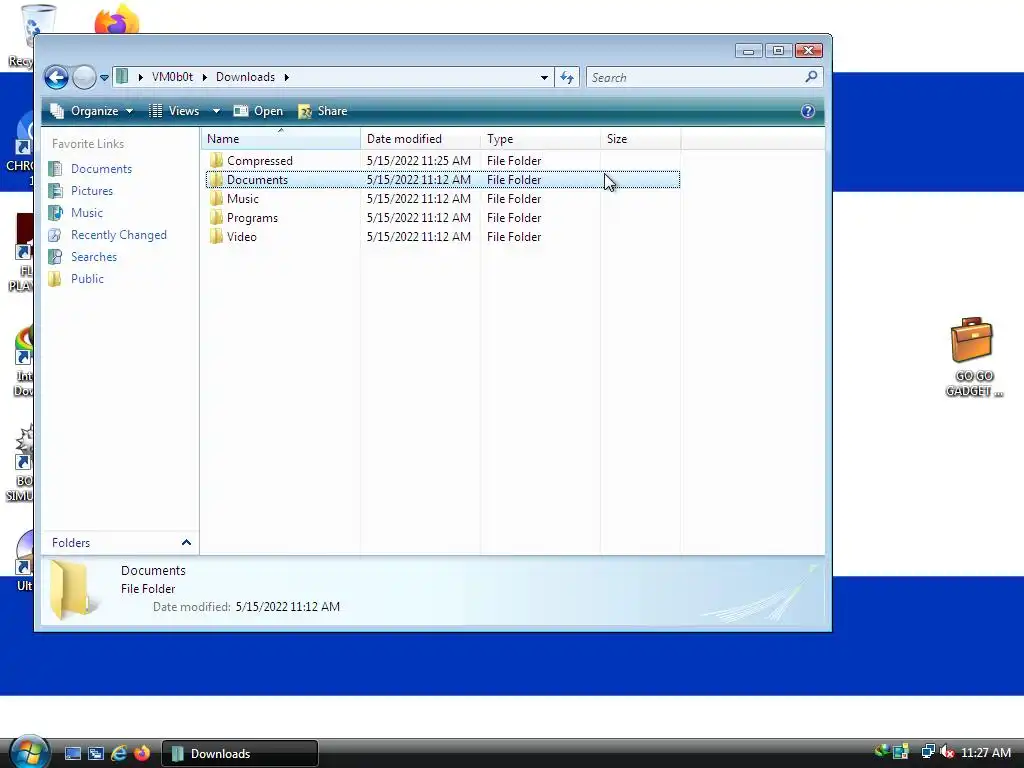
Task: Sort by Date modified column header
Action: [x=421, y=138]
